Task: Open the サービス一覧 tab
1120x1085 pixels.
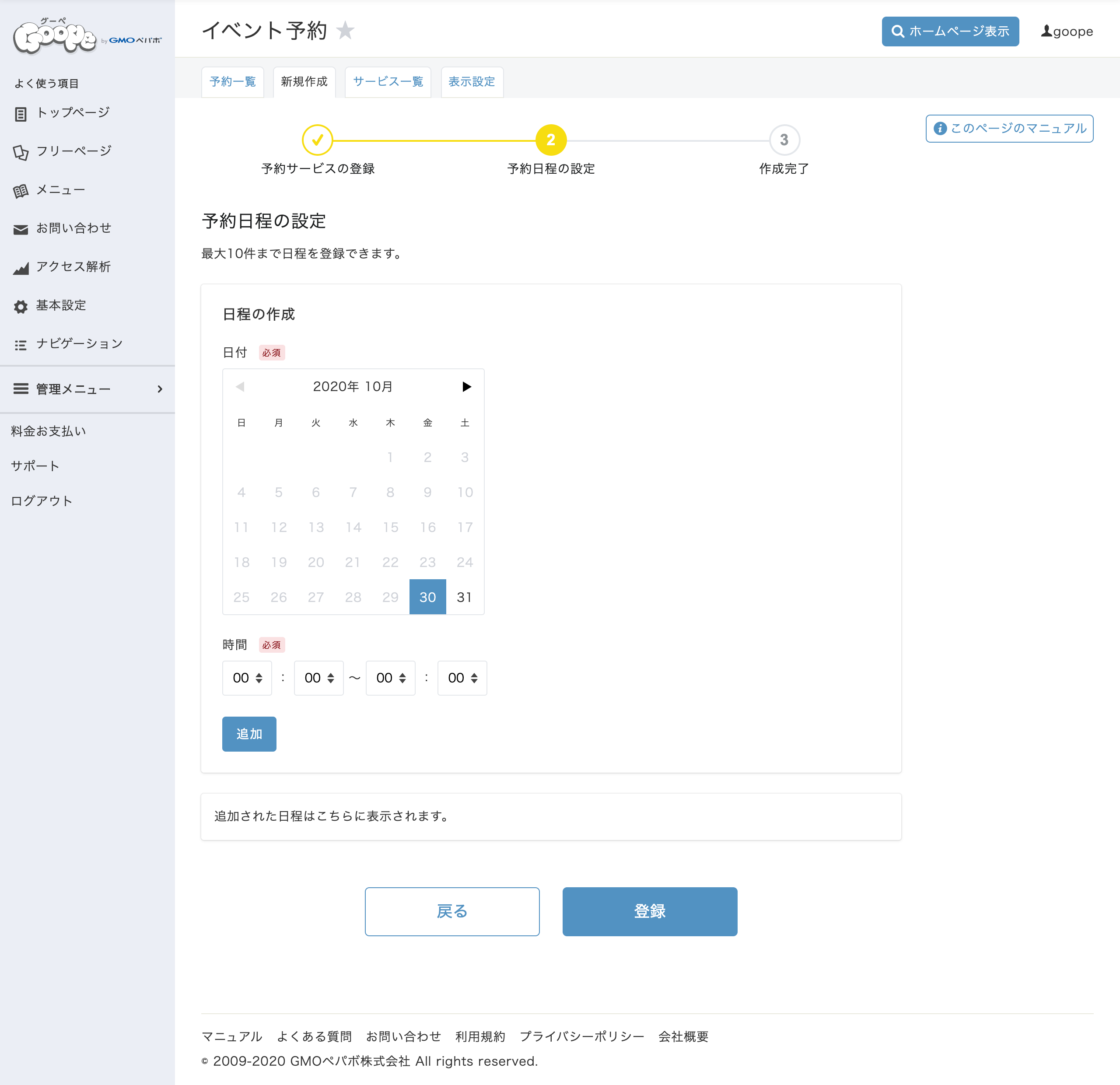Action: [x=388, y=82]
